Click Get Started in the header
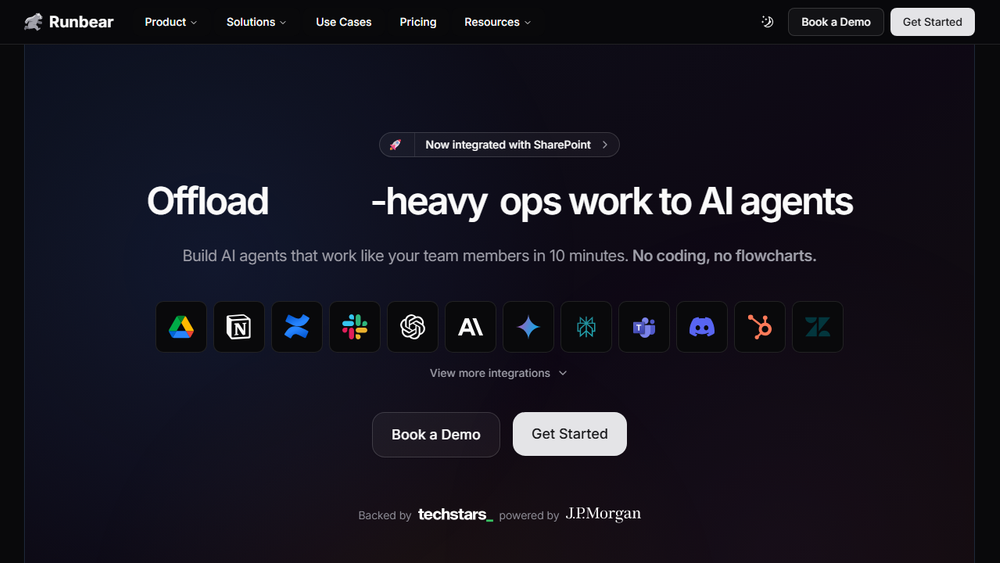Image resolution: width=1000 pixels, height=563 pixels. click(x=932, y=22)
